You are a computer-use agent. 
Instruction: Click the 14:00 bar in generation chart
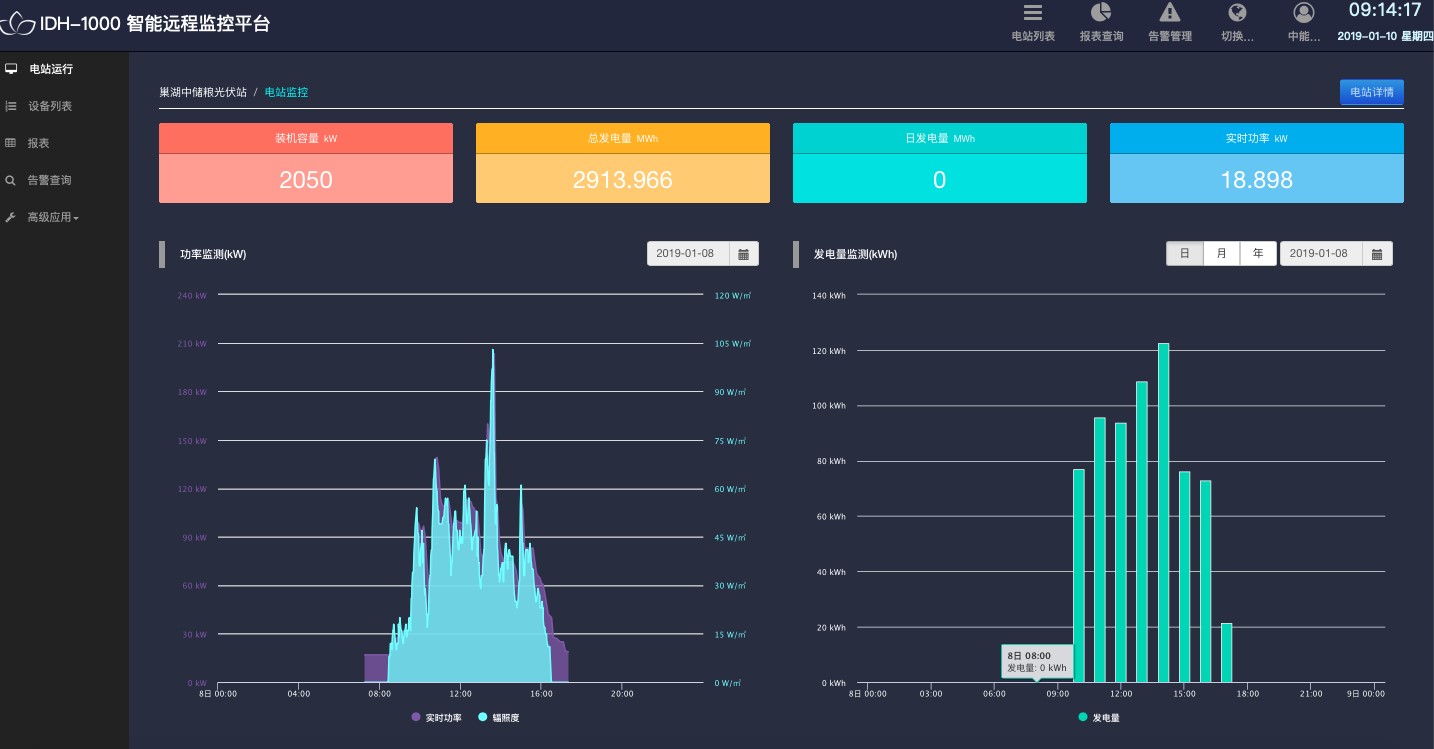point(1163,512)
